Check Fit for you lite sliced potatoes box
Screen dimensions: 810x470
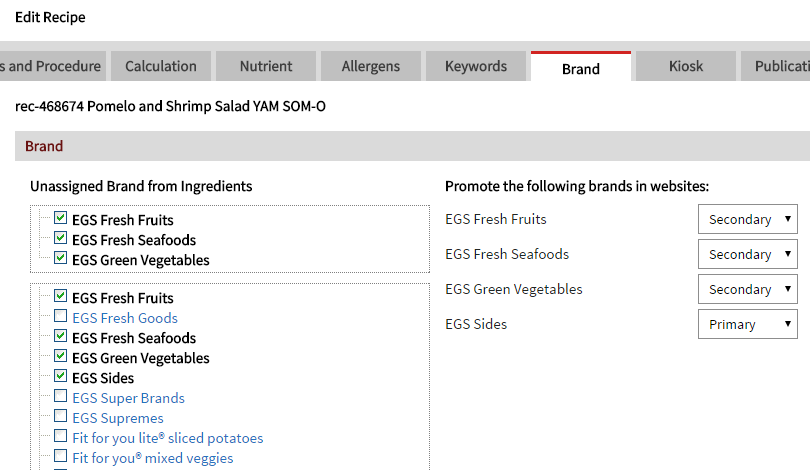61,436
